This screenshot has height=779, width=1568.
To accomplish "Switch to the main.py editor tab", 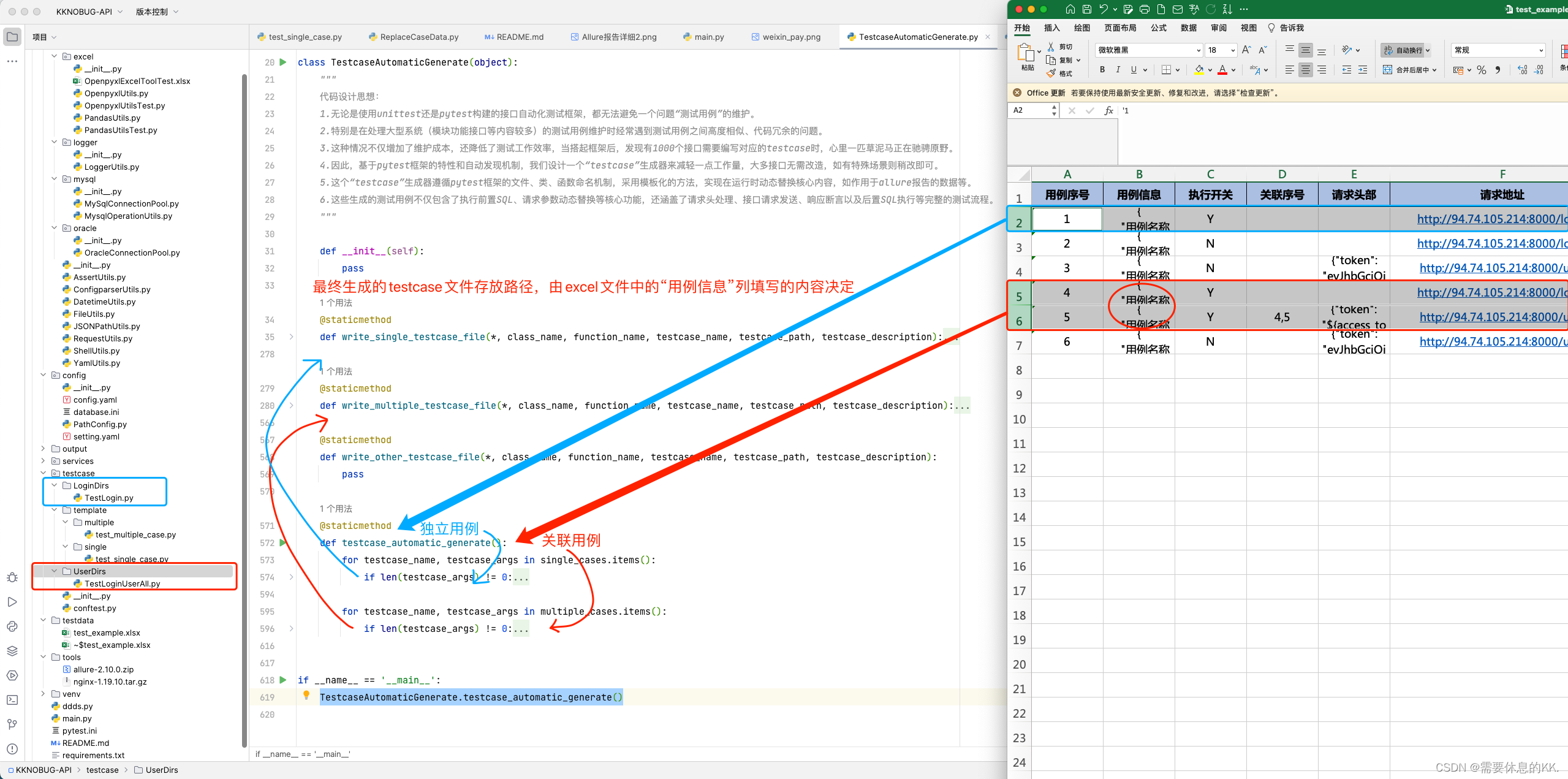I will coord(703,37).
